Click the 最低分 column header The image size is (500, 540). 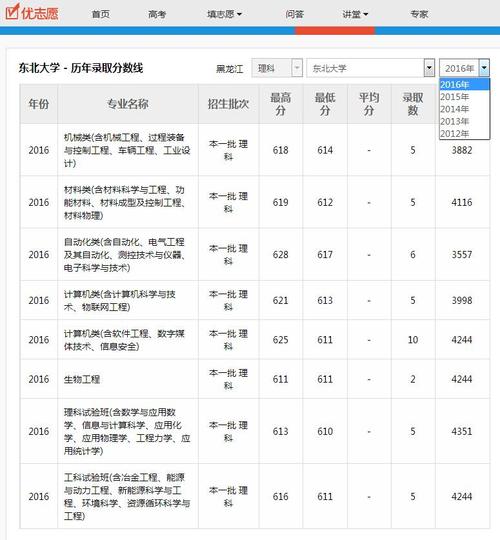[325, 104]
